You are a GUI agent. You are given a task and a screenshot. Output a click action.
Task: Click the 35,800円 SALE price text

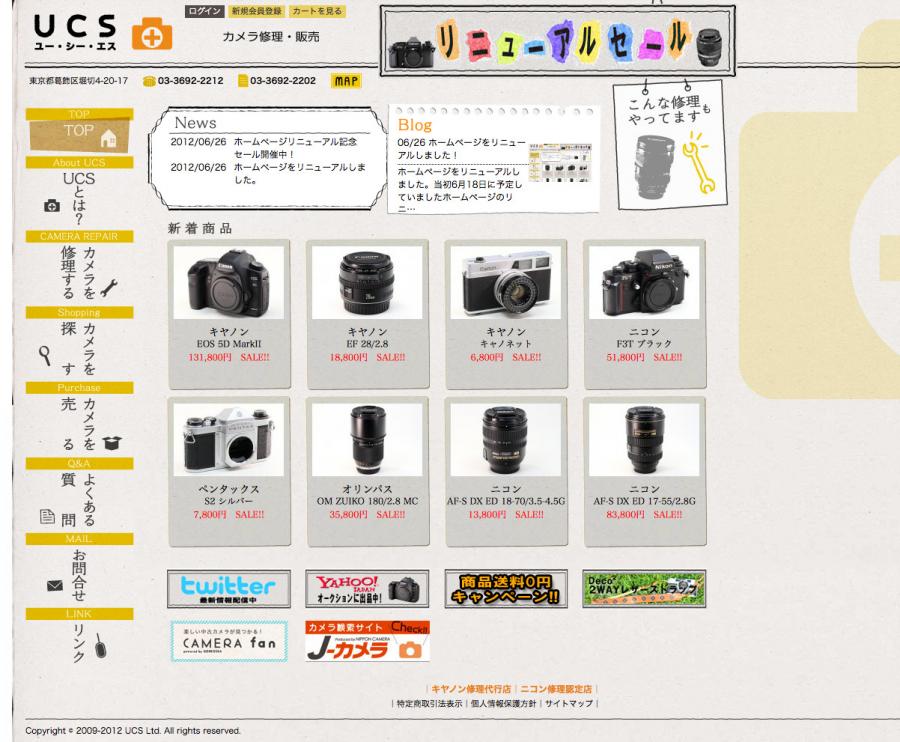click(x=367, y=514)
